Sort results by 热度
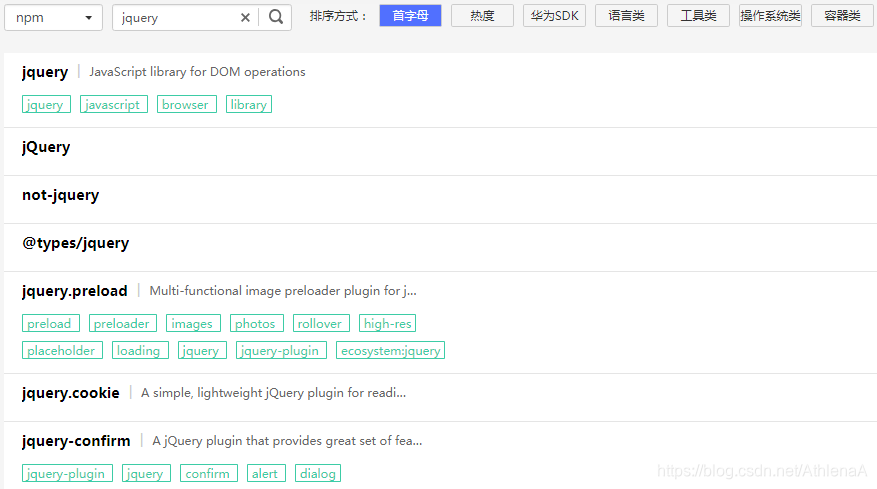The height and width of the screenshot is (489, 877). 482,16
